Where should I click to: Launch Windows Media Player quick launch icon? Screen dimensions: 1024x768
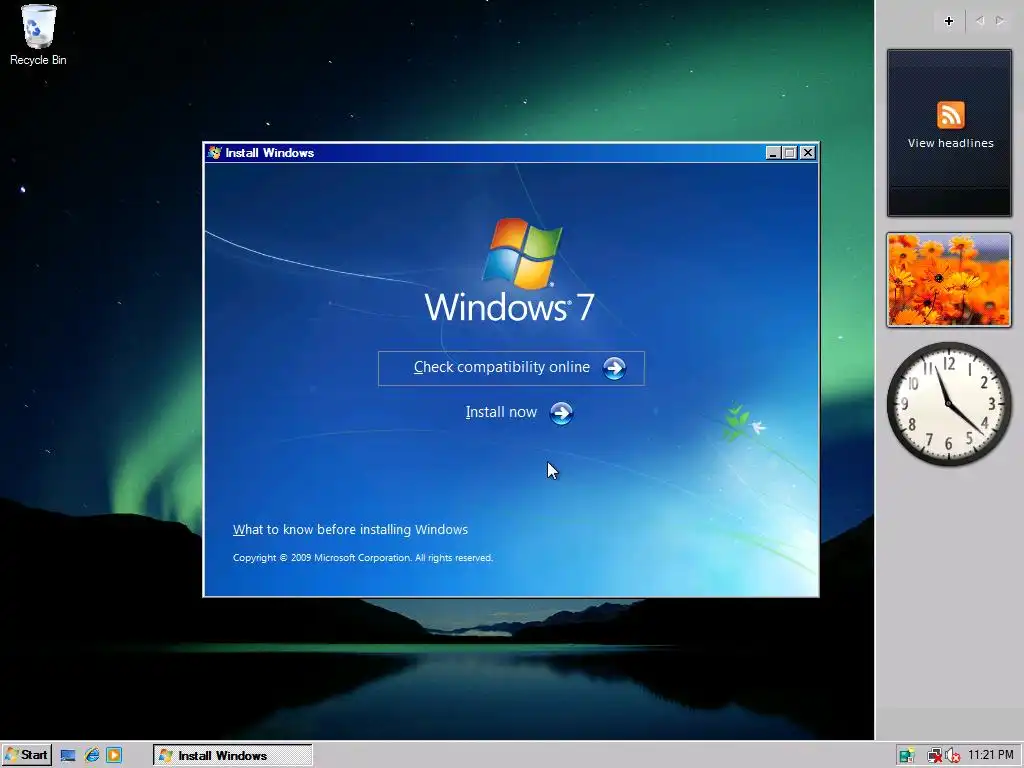[x=114, y=756]
